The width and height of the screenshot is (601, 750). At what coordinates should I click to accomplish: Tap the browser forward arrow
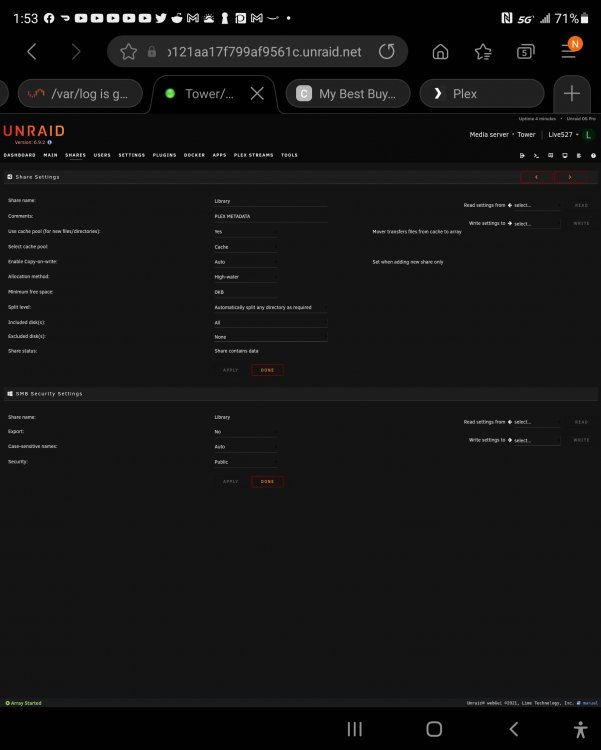click(76, 52)
